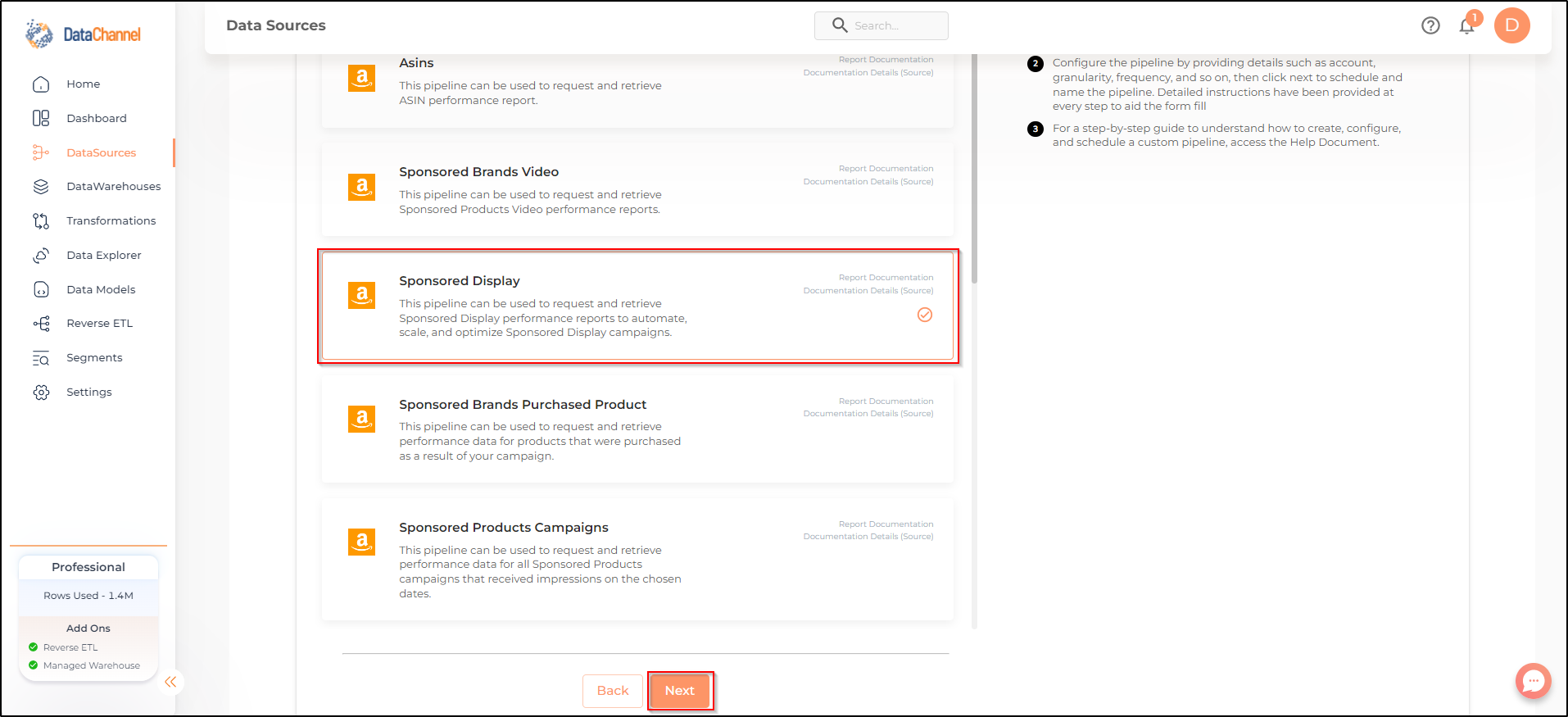This screenshot has width=1568, height=717.
Task: Open Data Models menu item
Action: 101,290
